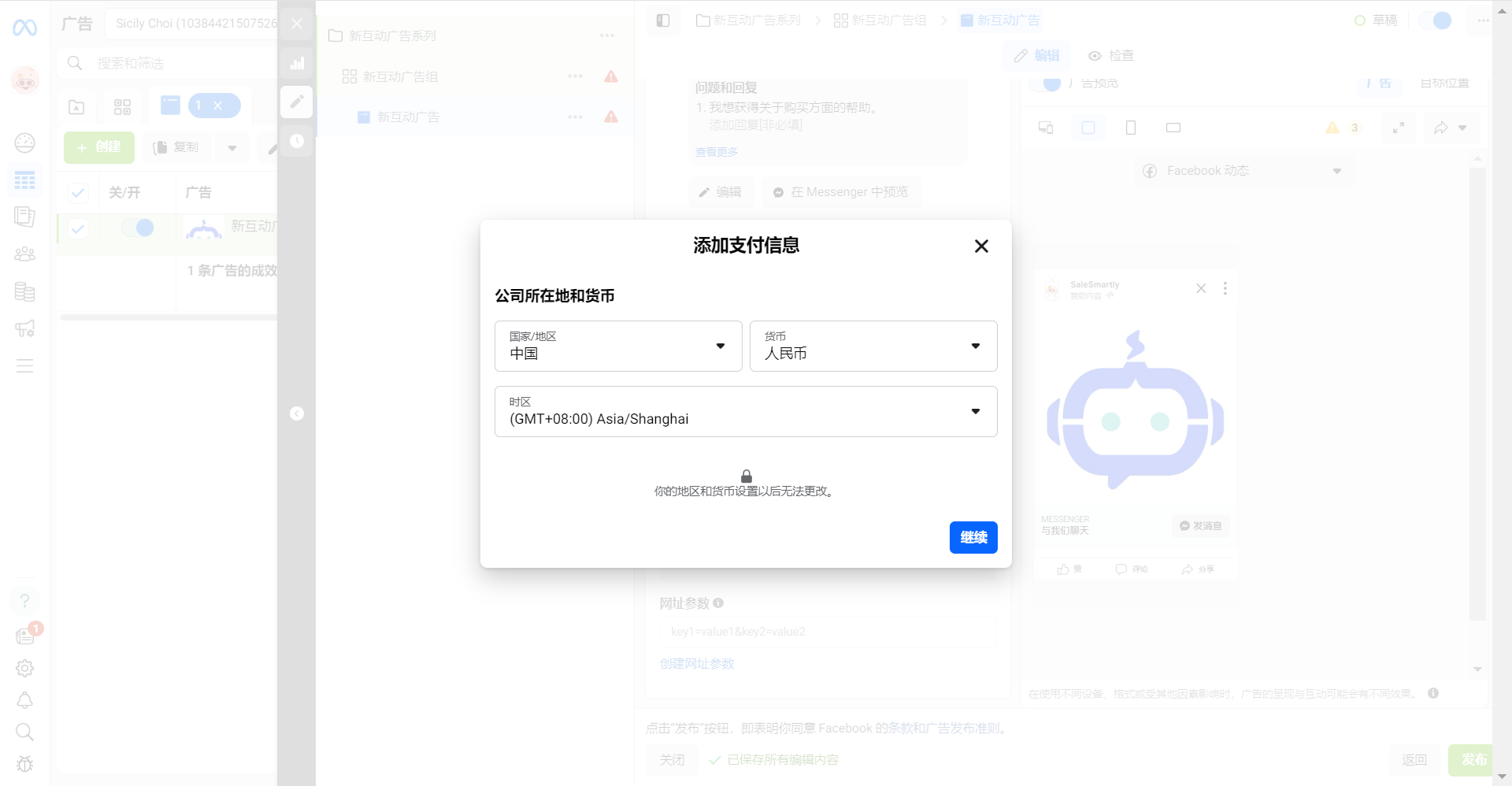The height and width of the screenshot is (786, 1512).
Task: Click the info icon next to 网址参数
Action: pos(718,603)
